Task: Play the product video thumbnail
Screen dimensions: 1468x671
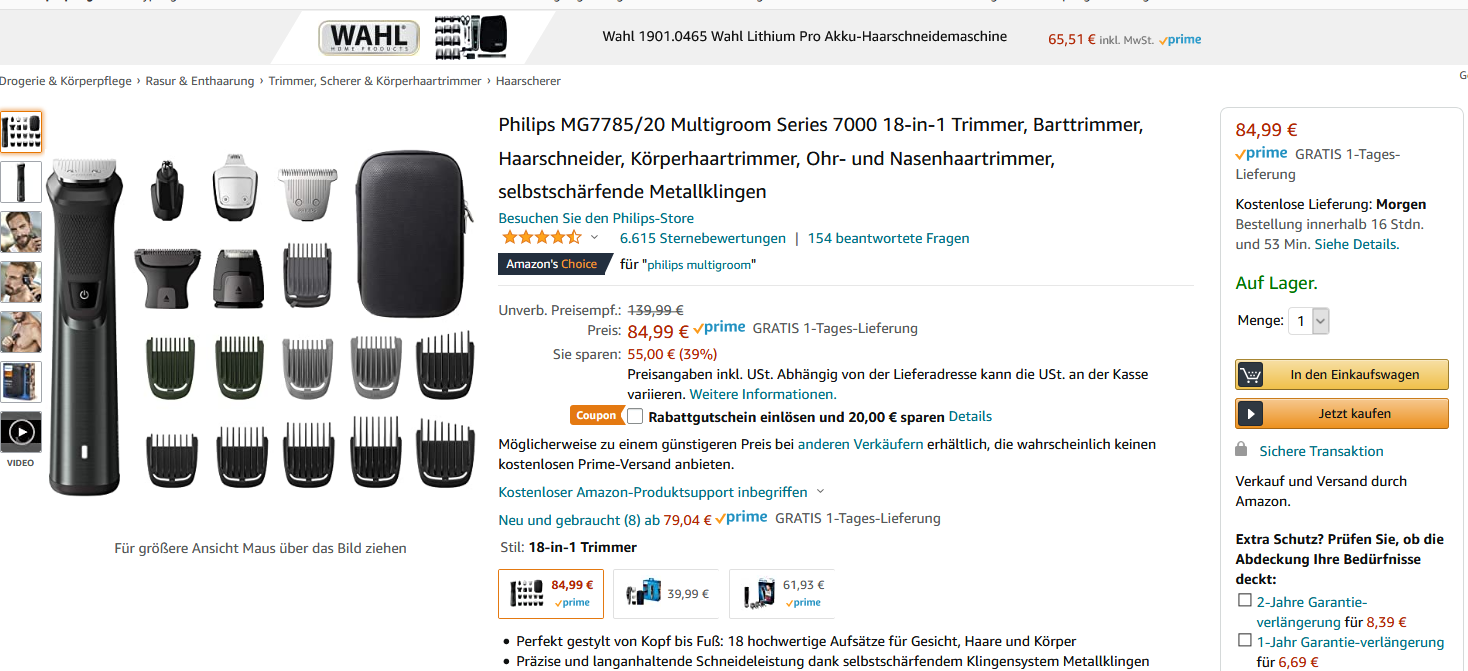Action: click(21, 432)
